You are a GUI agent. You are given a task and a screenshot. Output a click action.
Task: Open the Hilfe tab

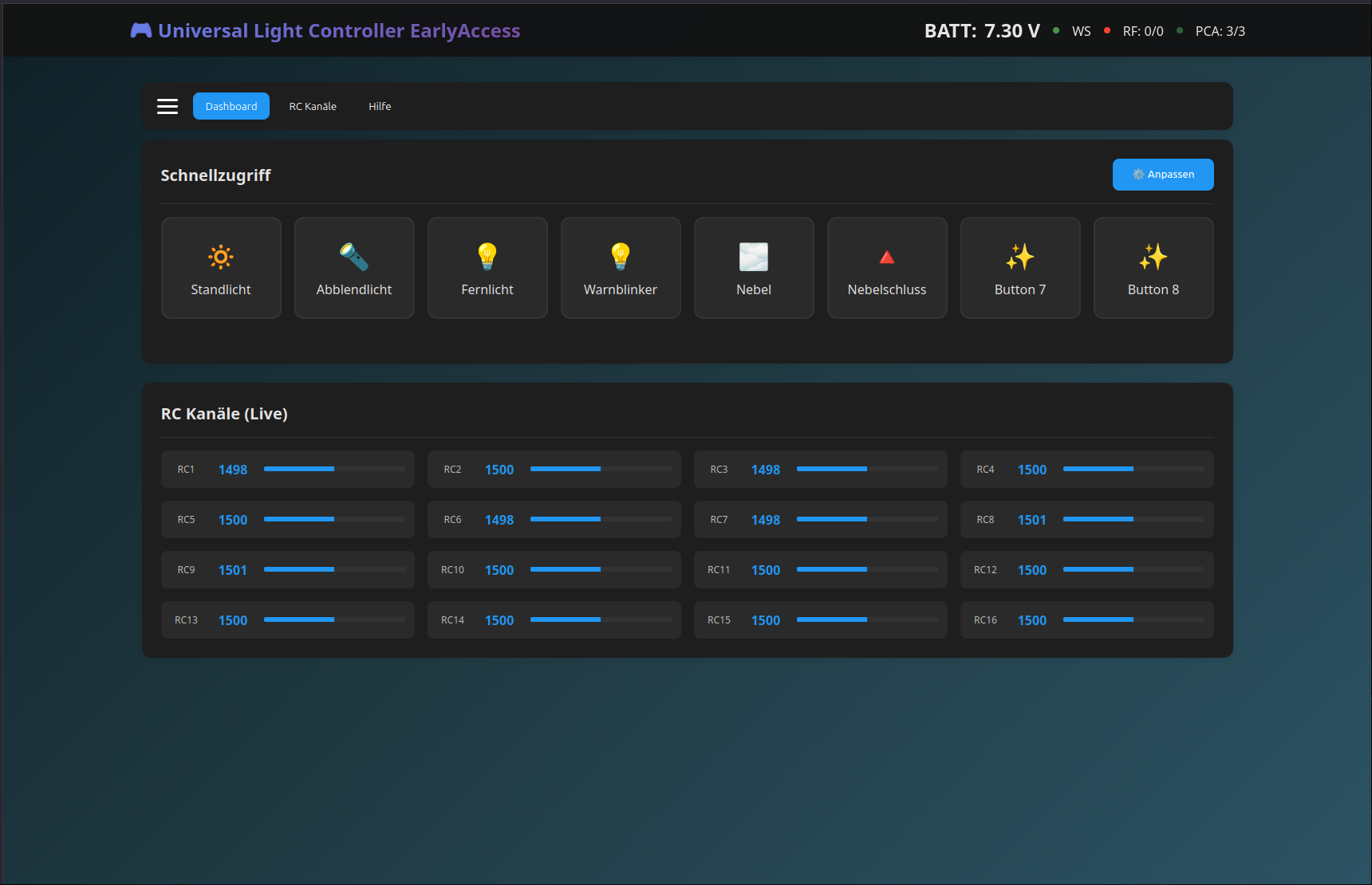[380, 106]
